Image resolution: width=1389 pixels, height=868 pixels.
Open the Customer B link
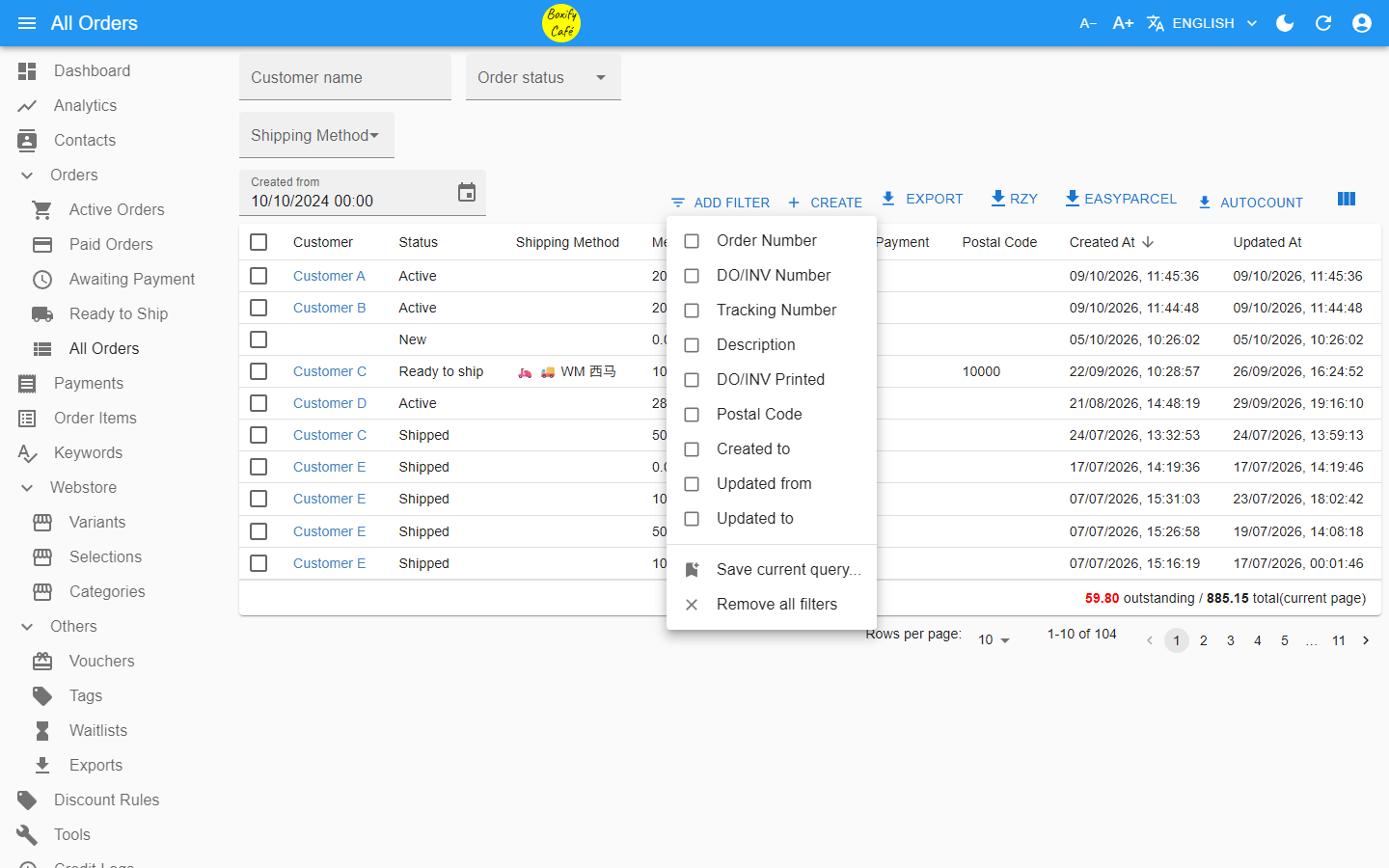pyautogui.click(x=330, y=308)
